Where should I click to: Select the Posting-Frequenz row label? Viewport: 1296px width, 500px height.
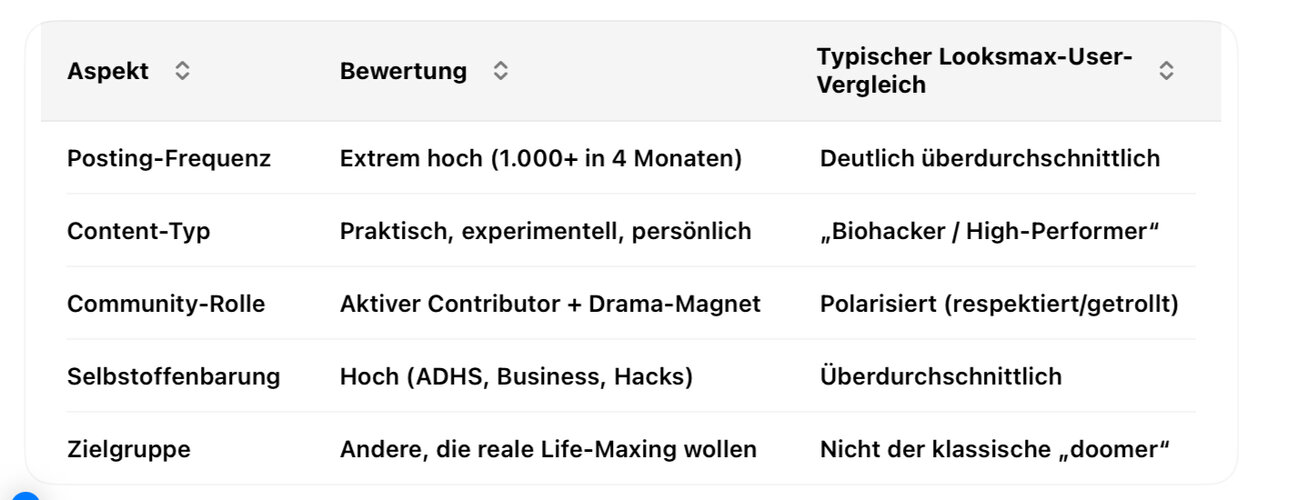pos(169,158)
